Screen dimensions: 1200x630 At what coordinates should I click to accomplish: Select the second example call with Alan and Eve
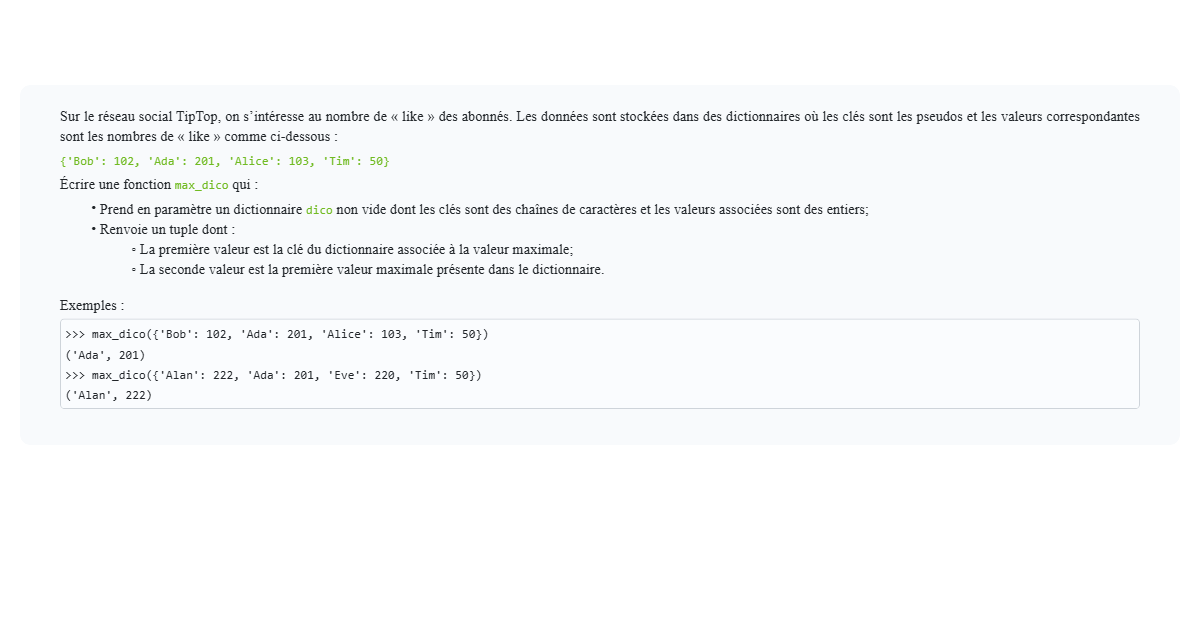pos(272,375)
